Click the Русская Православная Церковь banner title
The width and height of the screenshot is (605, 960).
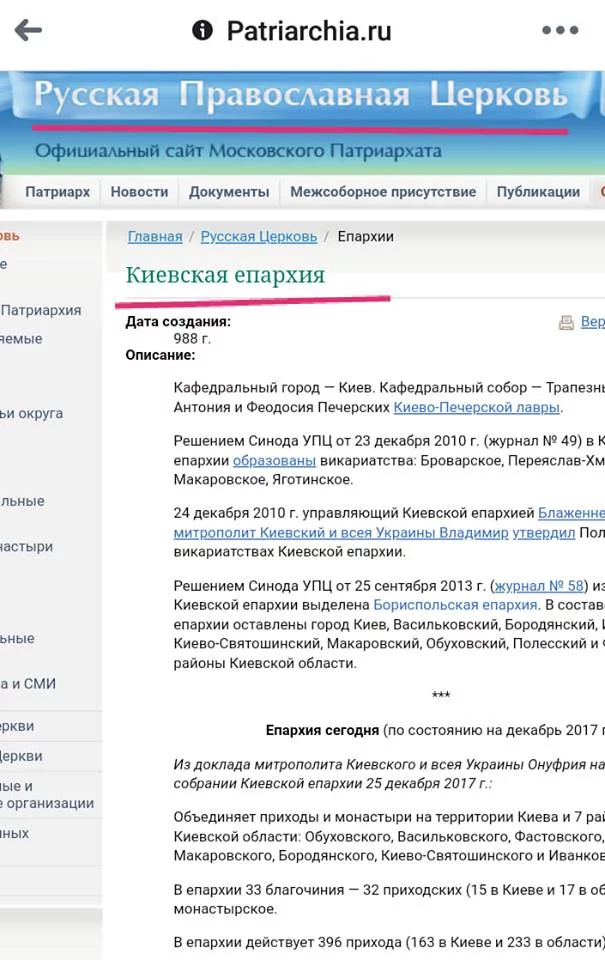point(301,96)
